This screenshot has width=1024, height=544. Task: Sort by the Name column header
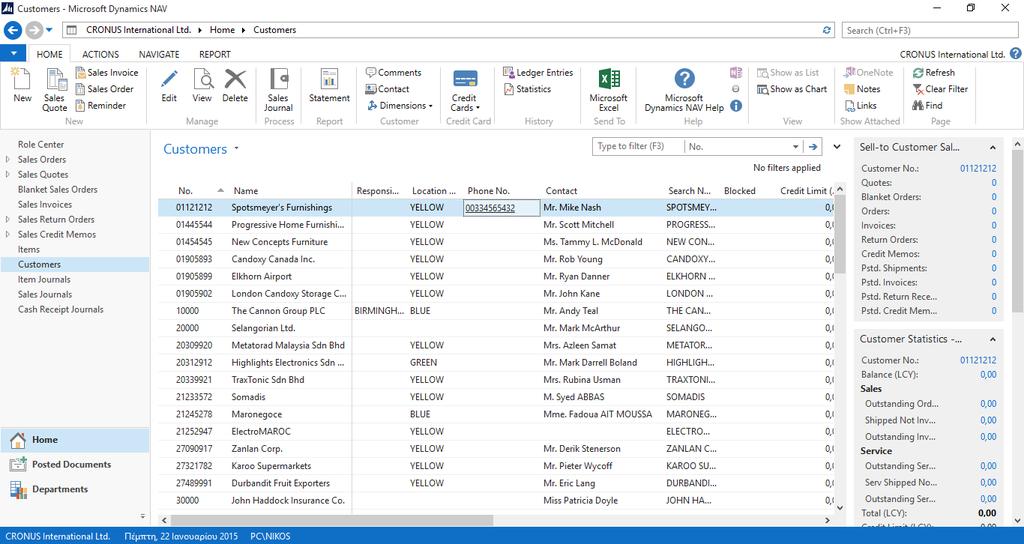point(246,191)
